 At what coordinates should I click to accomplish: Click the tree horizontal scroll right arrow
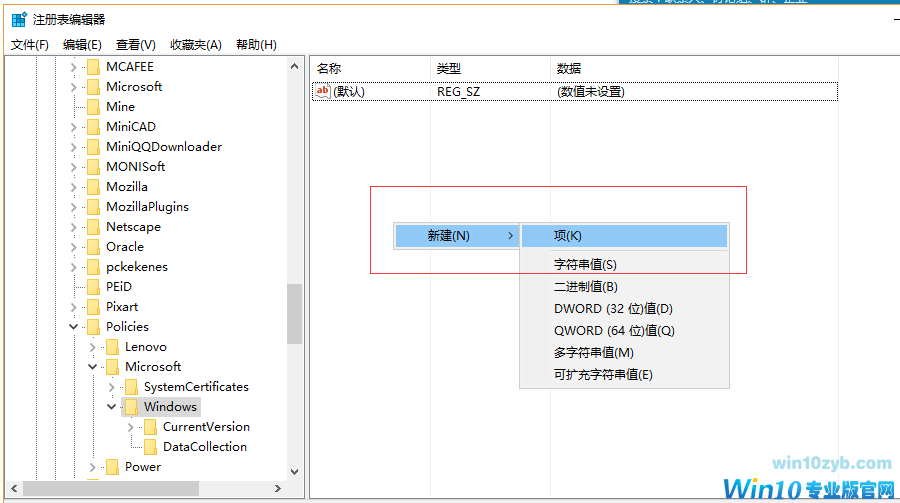point(278,489)
